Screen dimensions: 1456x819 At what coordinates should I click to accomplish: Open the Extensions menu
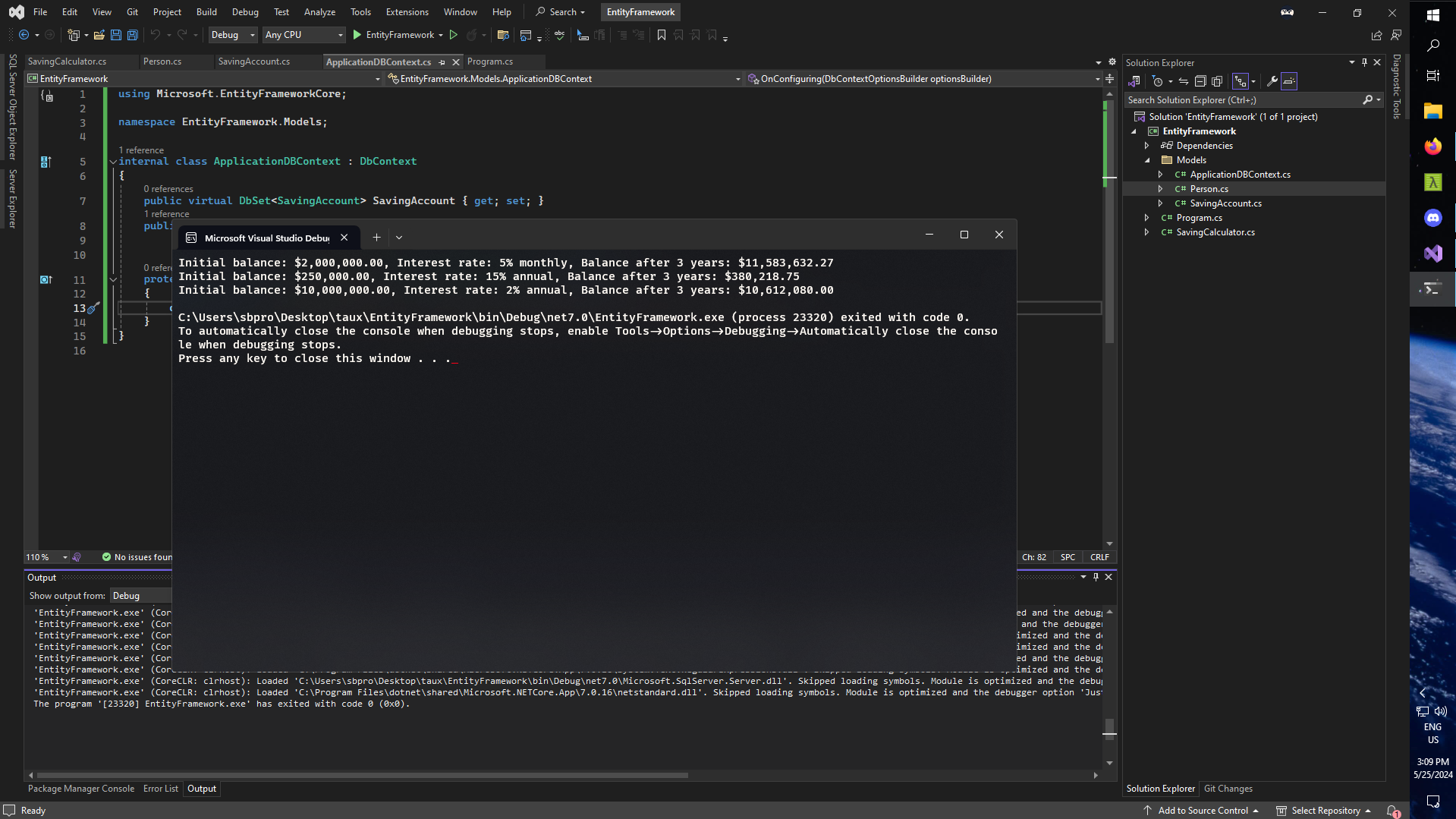[407, 12]
